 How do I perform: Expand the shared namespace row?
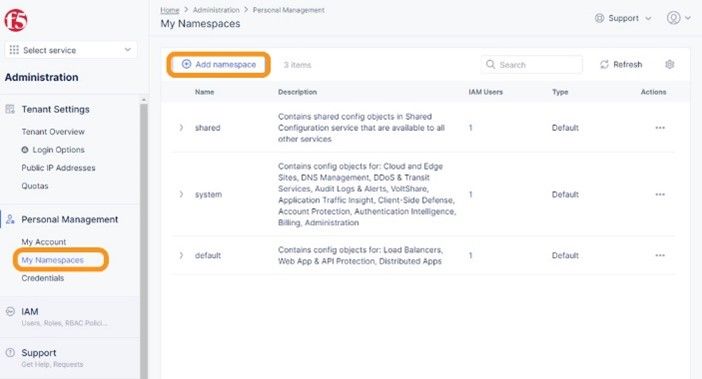181,128
